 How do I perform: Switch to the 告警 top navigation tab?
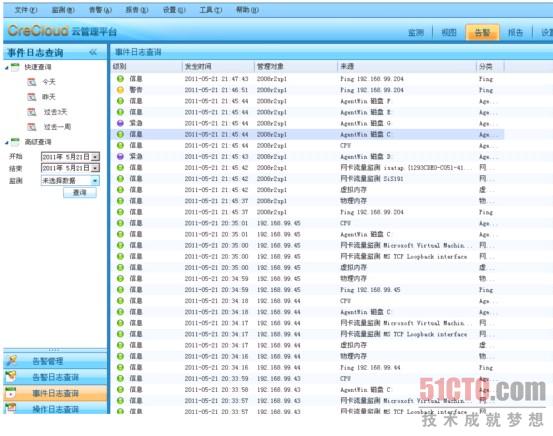tap(482, 33)
